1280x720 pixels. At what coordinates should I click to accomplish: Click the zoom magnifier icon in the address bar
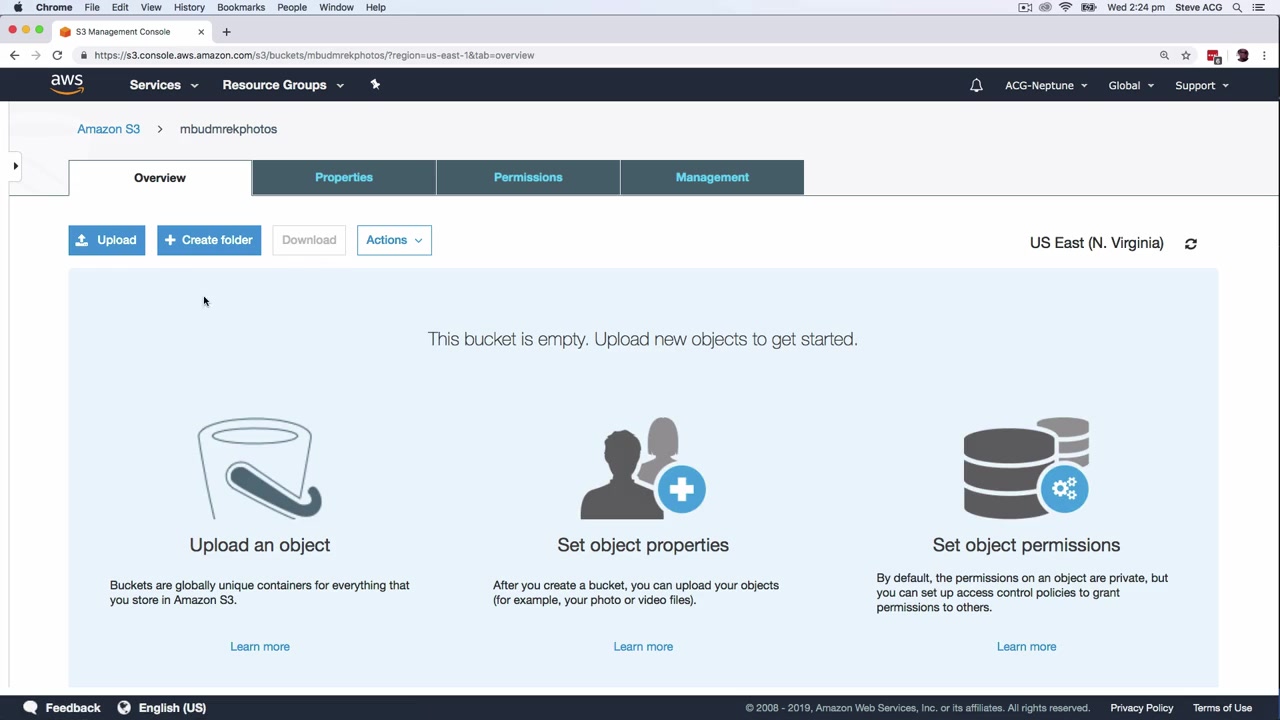(1164, 55)
